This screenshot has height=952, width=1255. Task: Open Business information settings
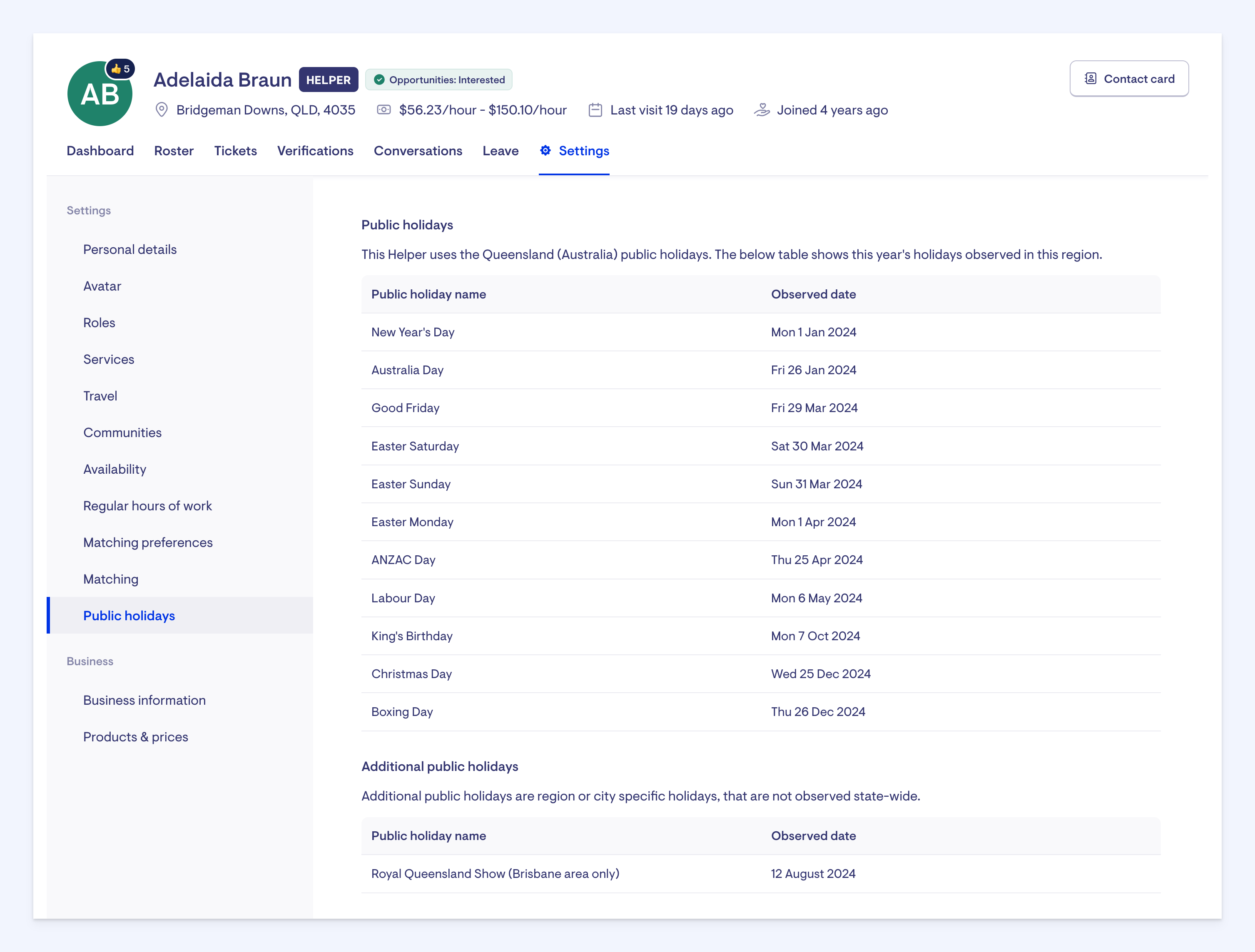tap(144, 700)
